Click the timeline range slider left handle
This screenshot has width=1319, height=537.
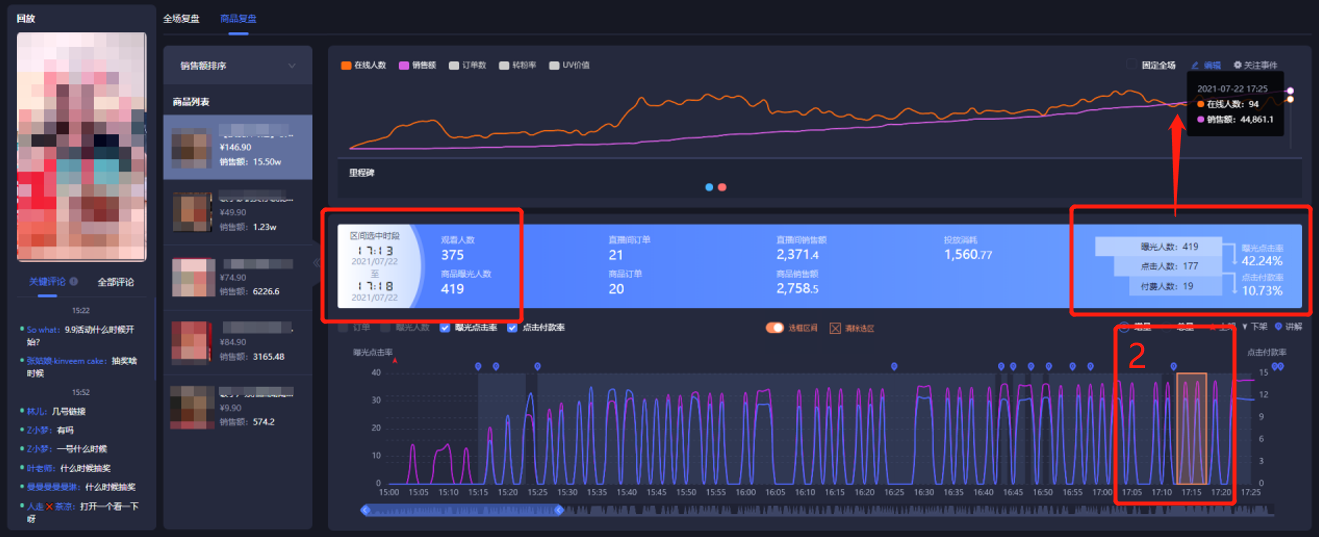pos(365,510)
